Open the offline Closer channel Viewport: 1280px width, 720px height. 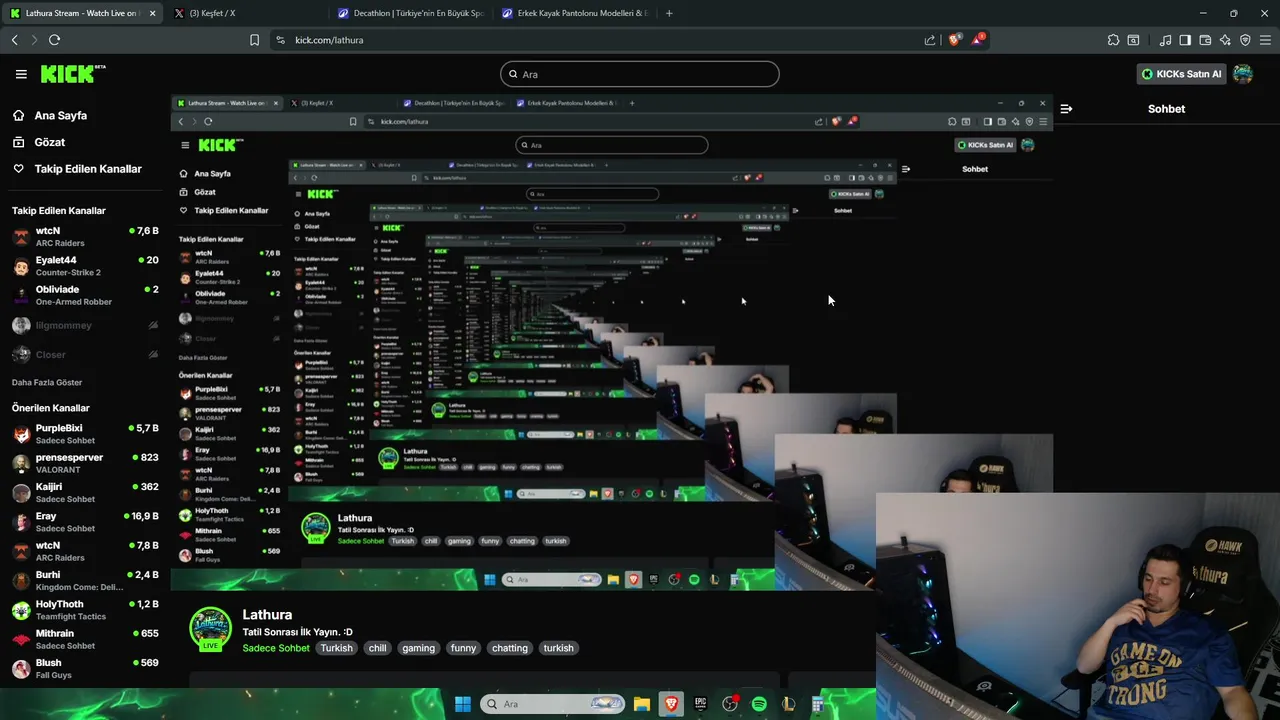pos(85,354)
